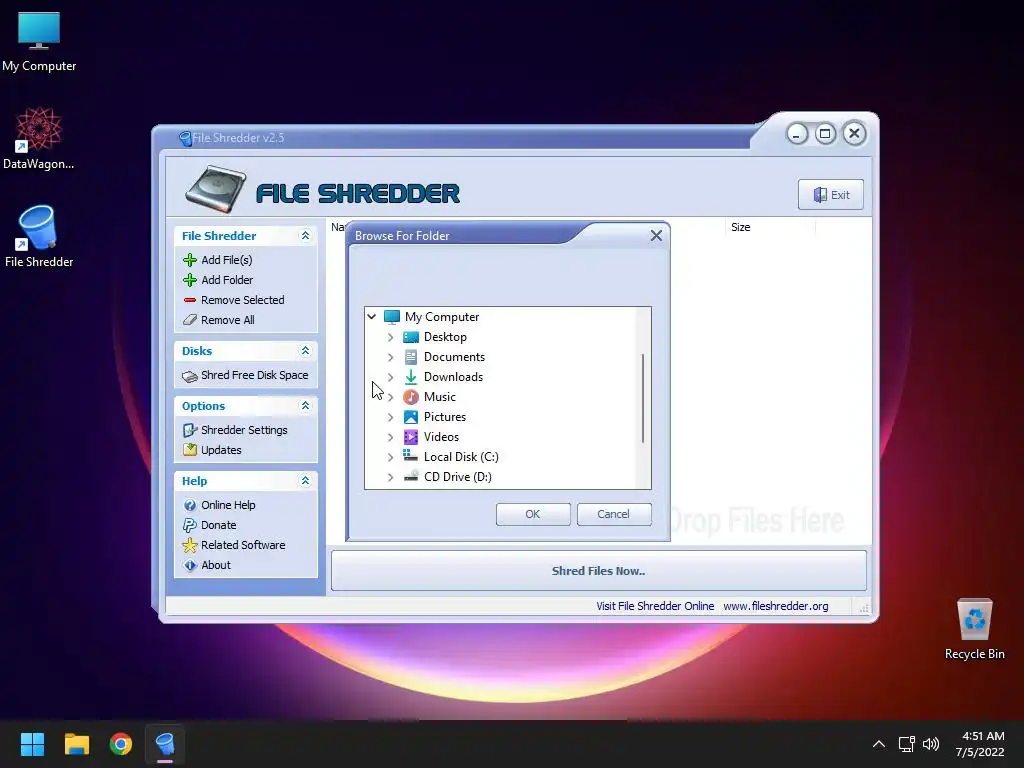This screenshot has width=1024, height=768.
Task: Click the Local Disk (C:) drive icon
Action: [411, 456]
